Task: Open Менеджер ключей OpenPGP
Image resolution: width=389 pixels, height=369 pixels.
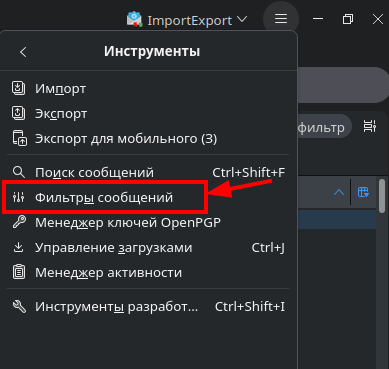Action: pos(148,222)
